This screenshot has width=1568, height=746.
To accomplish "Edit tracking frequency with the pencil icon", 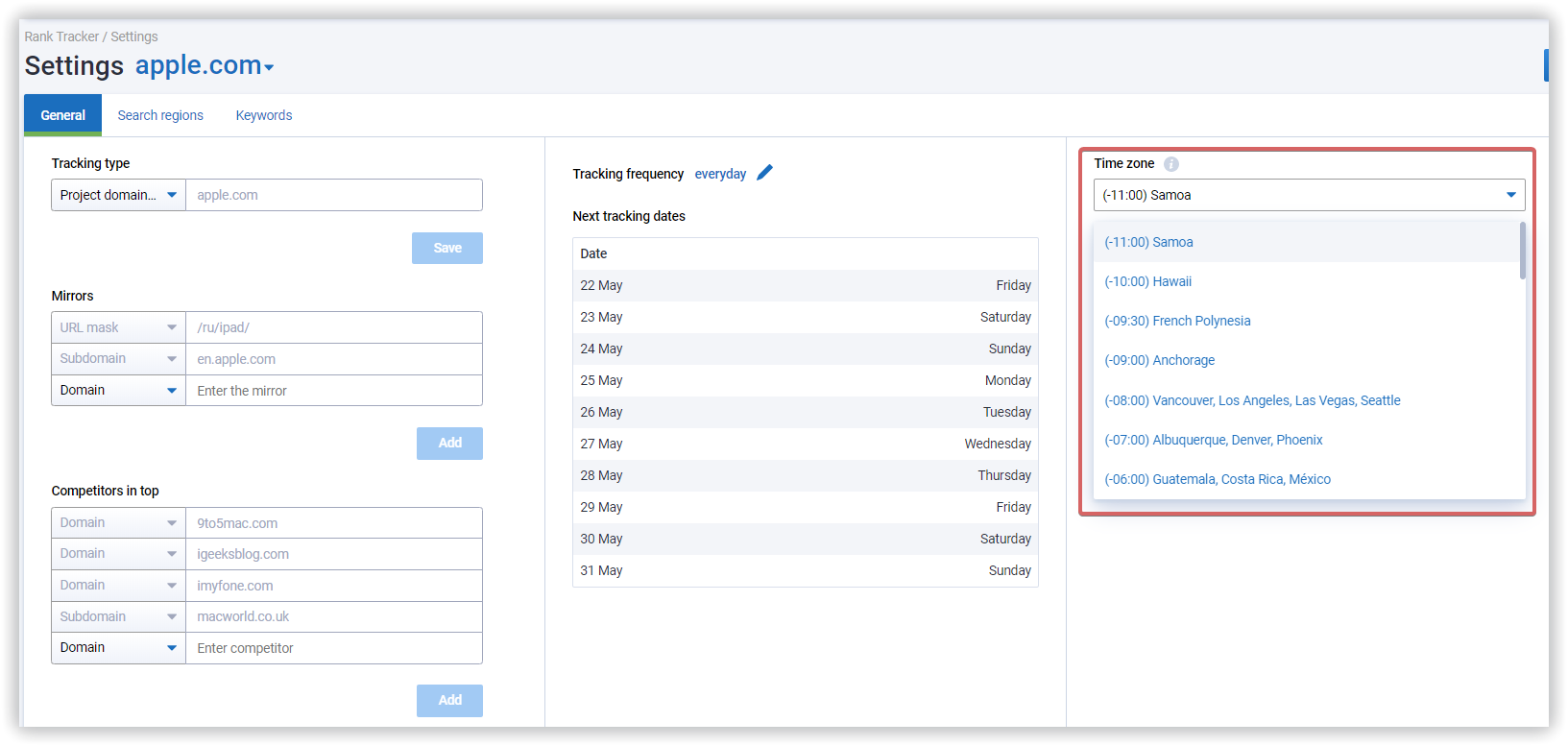I will point(764,173).
